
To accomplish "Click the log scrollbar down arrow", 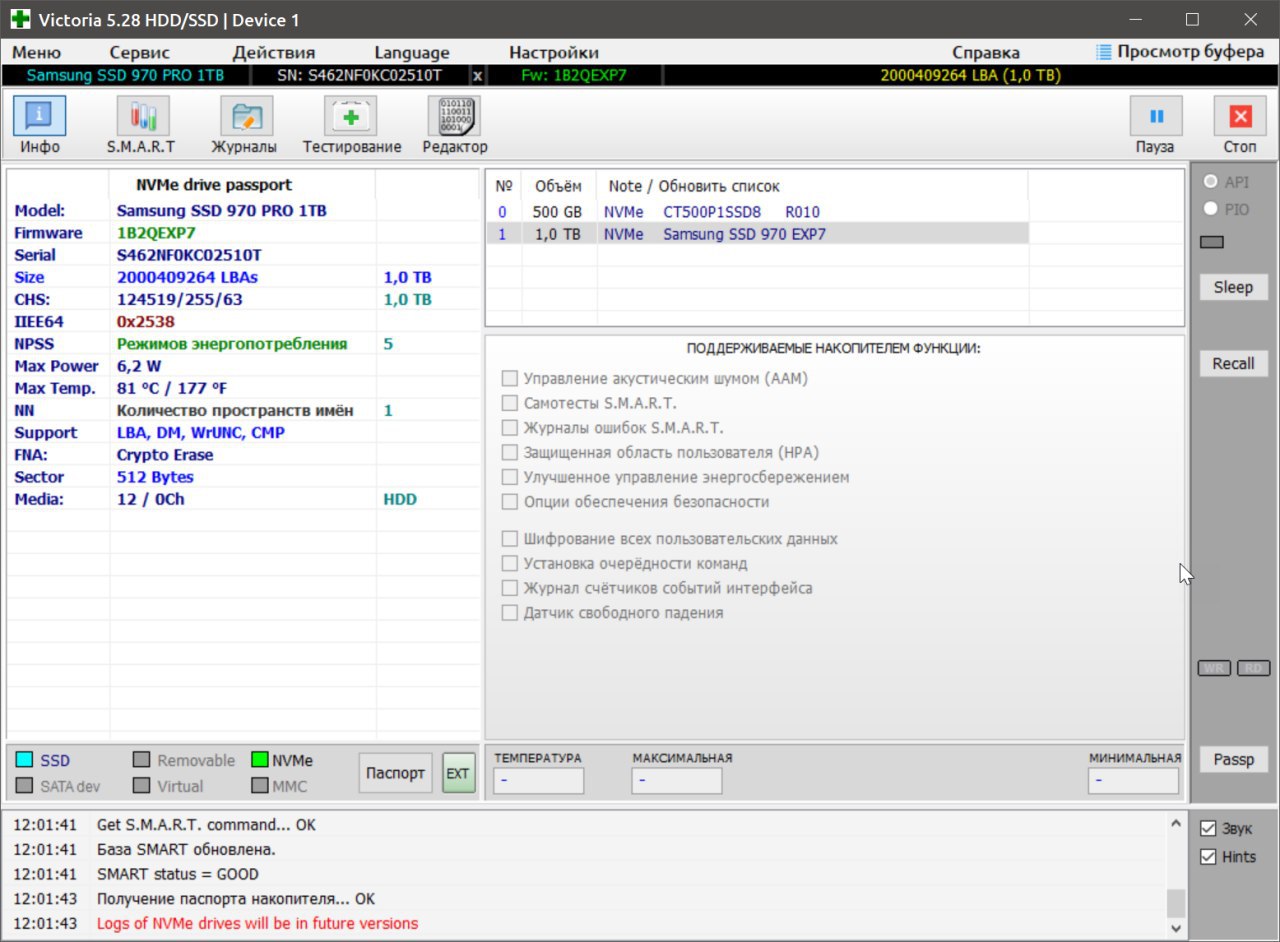I will point(1175,927).
